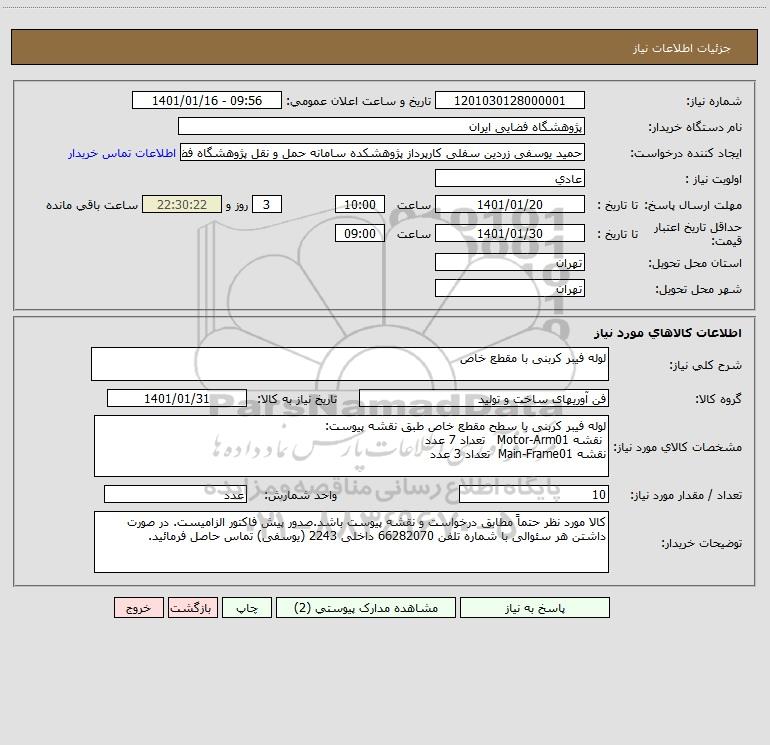
Task: Click the request creator field حمید یوسفی
Action: click(x=382, y=153)
